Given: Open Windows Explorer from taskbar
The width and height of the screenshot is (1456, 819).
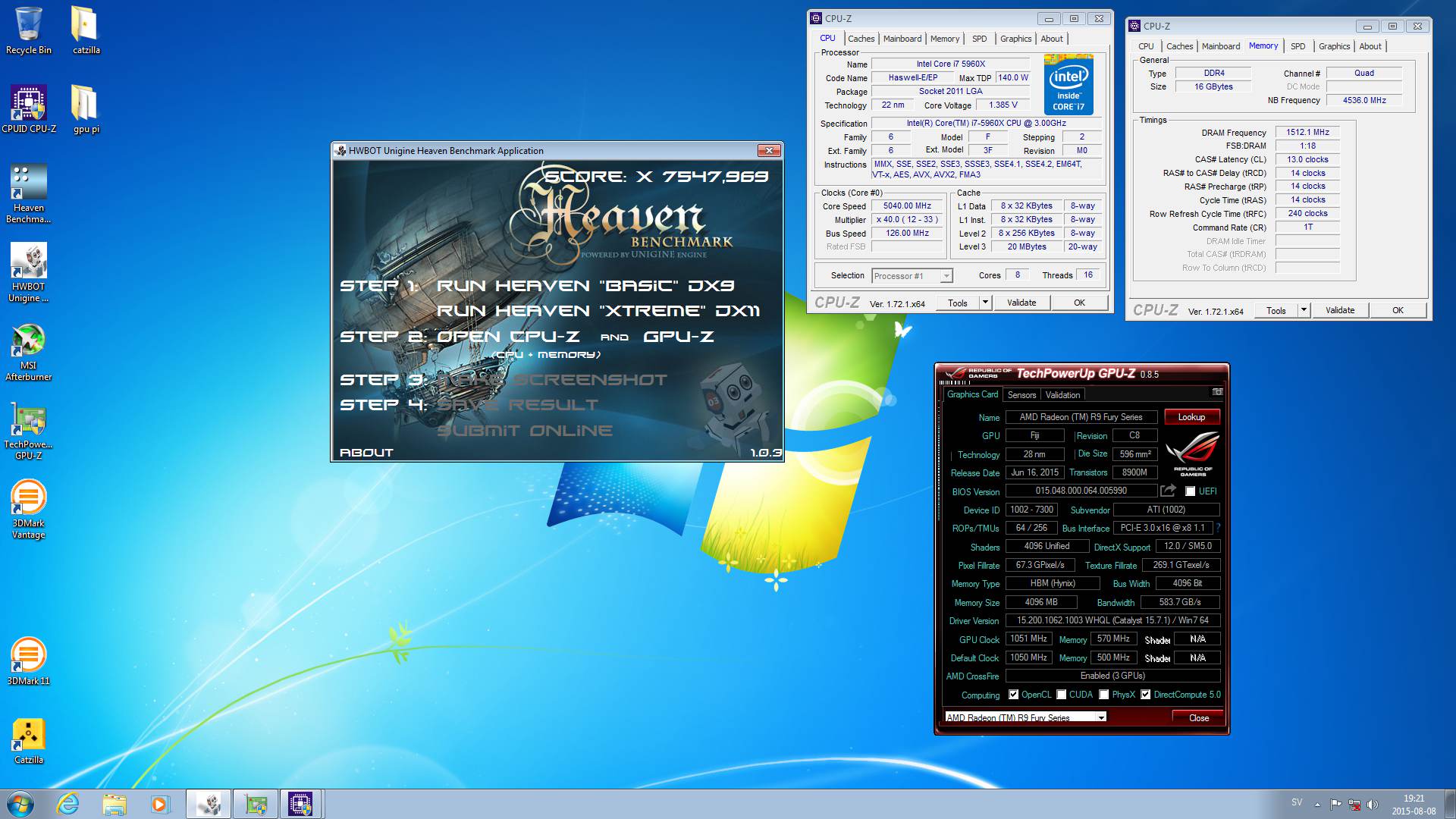Looking at the screenshot, I should (x=114, y=804).
